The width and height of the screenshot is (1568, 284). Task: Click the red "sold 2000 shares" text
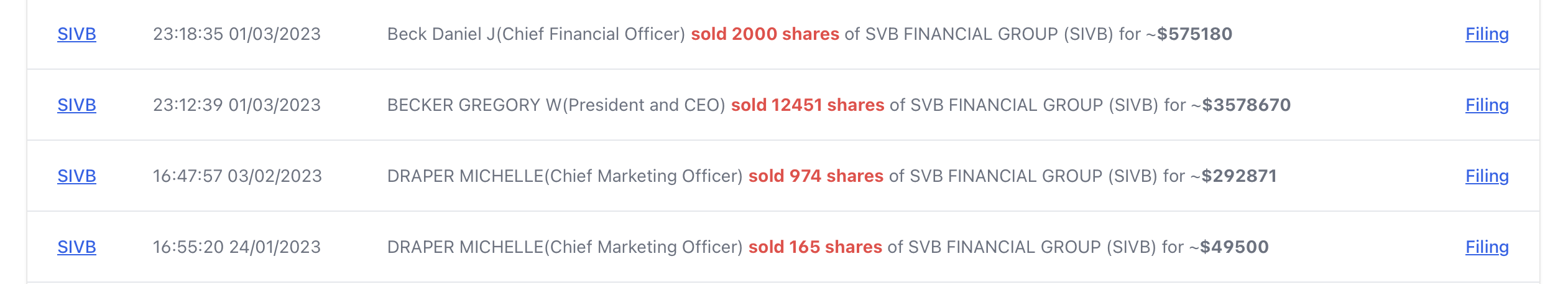pos(765,34)
